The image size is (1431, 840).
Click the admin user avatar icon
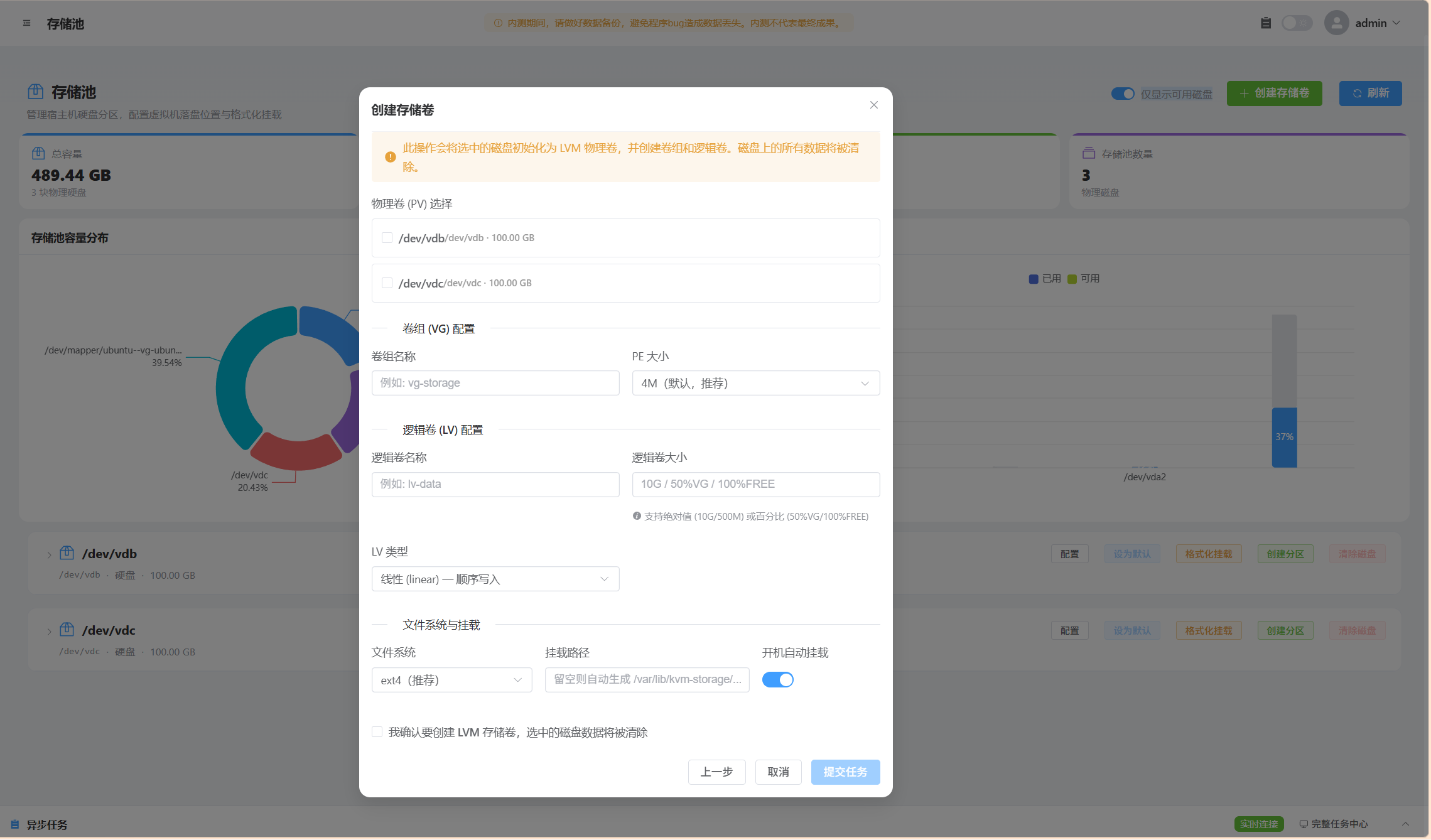[x=1337, y=23]
